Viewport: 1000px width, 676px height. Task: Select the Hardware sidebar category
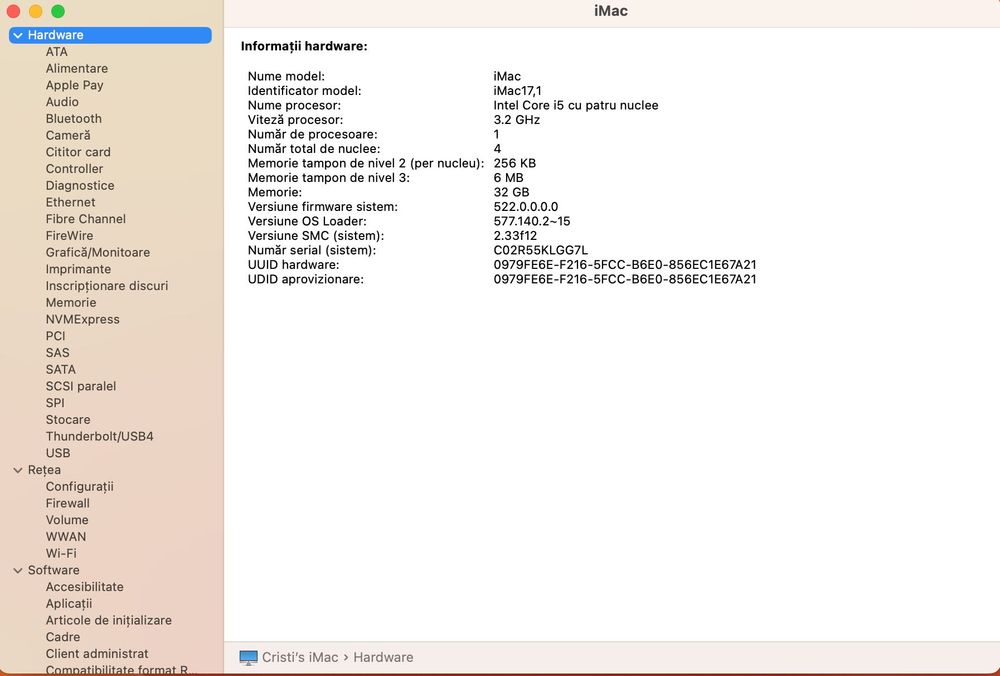coord(110,35)
